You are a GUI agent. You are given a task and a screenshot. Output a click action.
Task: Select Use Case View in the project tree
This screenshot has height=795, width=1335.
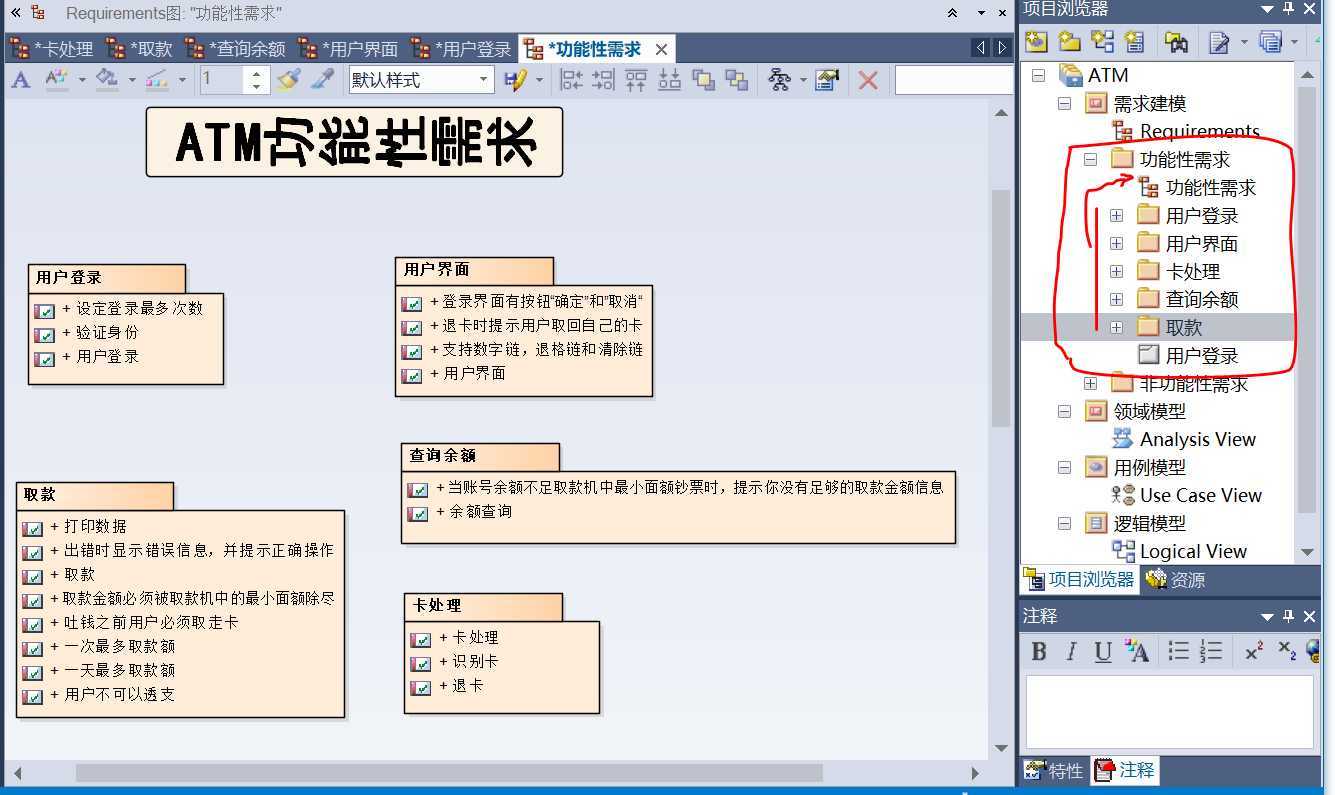pyautogui.click(x=1200, y=495)
